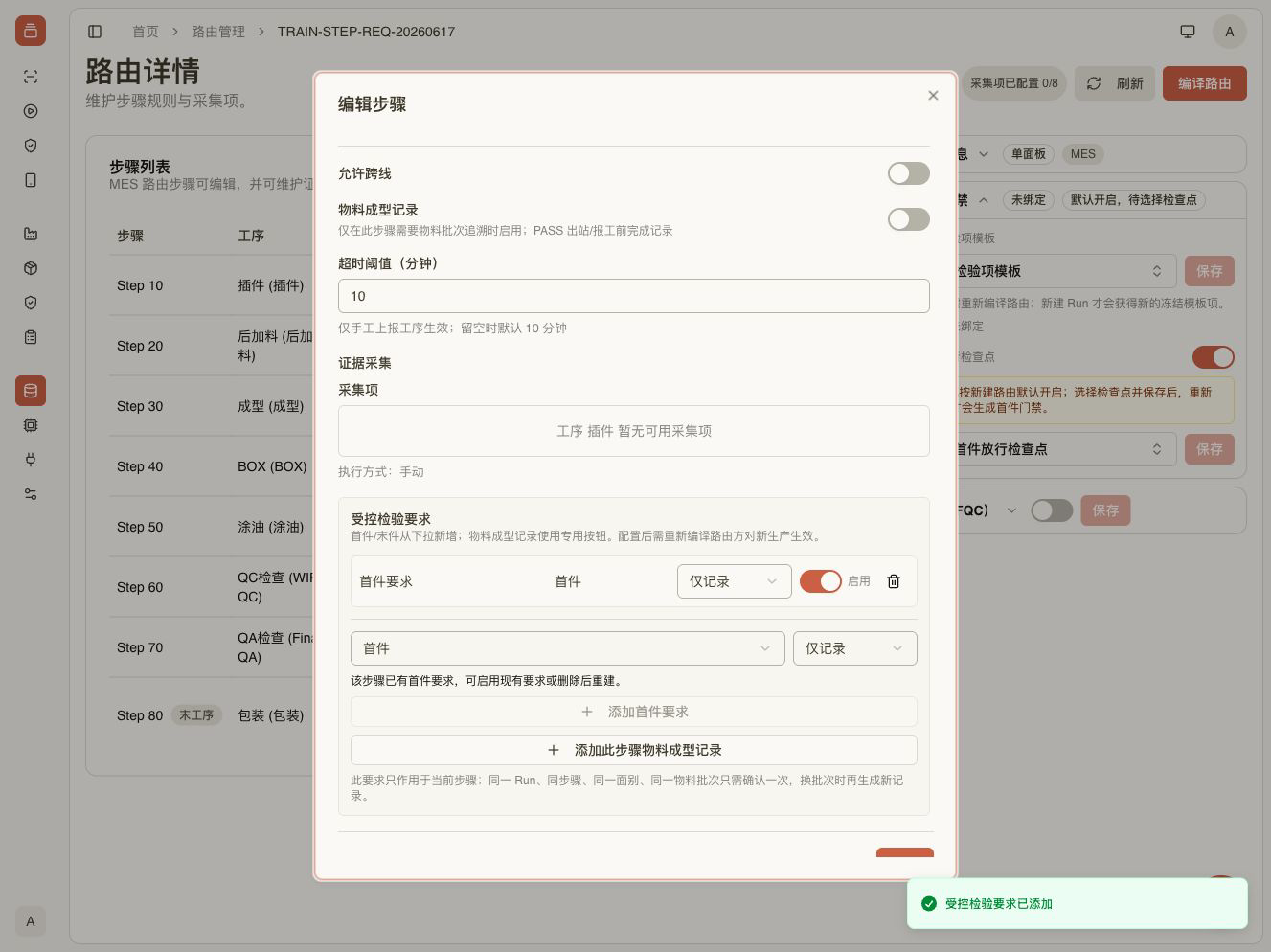Open the package box sidebar icon
The image size is (1271, 952).
tap(31, 268)
